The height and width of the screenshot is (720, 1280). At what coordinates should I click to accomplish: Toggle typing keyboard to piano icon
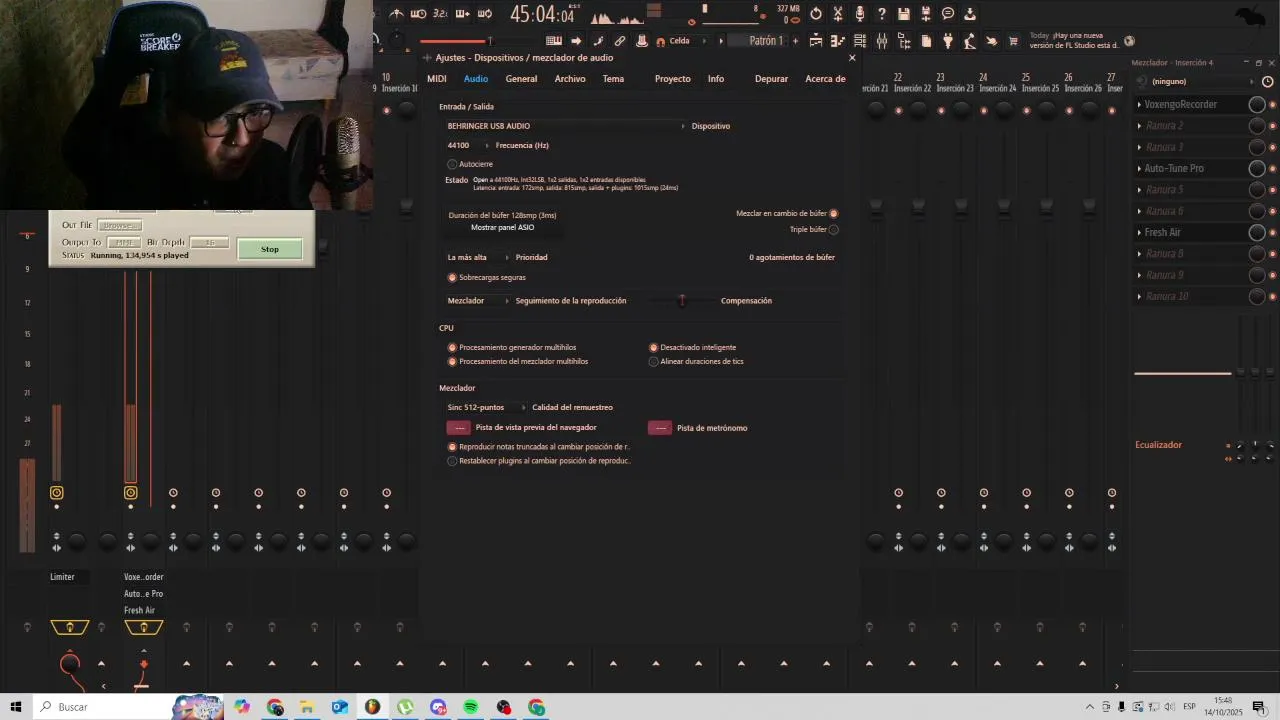point(554,41)
